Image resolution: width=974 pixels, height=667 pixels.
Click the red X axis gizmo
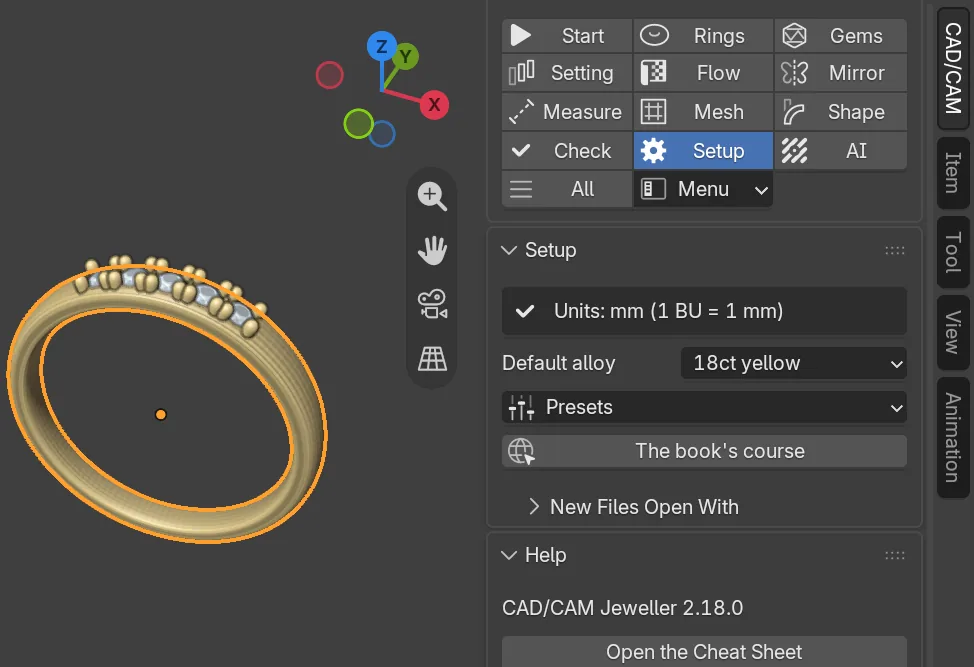click(x=434, y=104)
